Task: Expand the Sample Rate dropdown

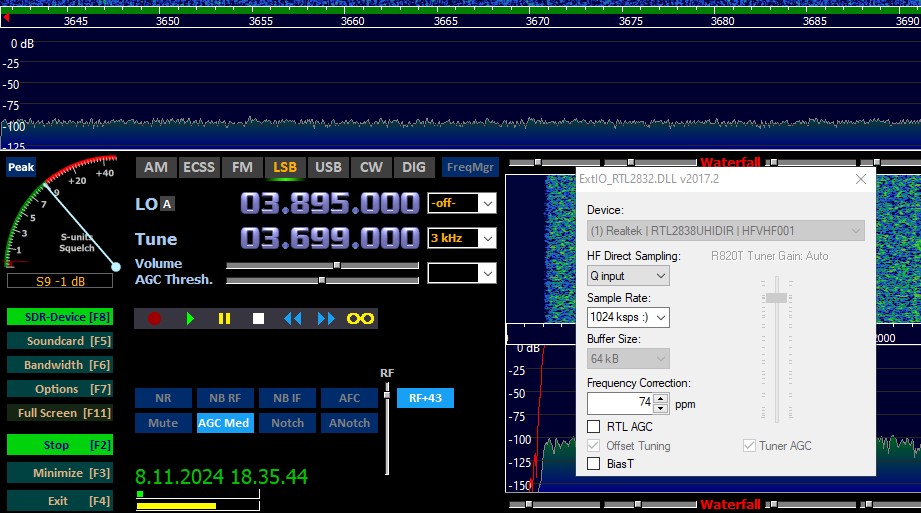Action: (628, 317)
